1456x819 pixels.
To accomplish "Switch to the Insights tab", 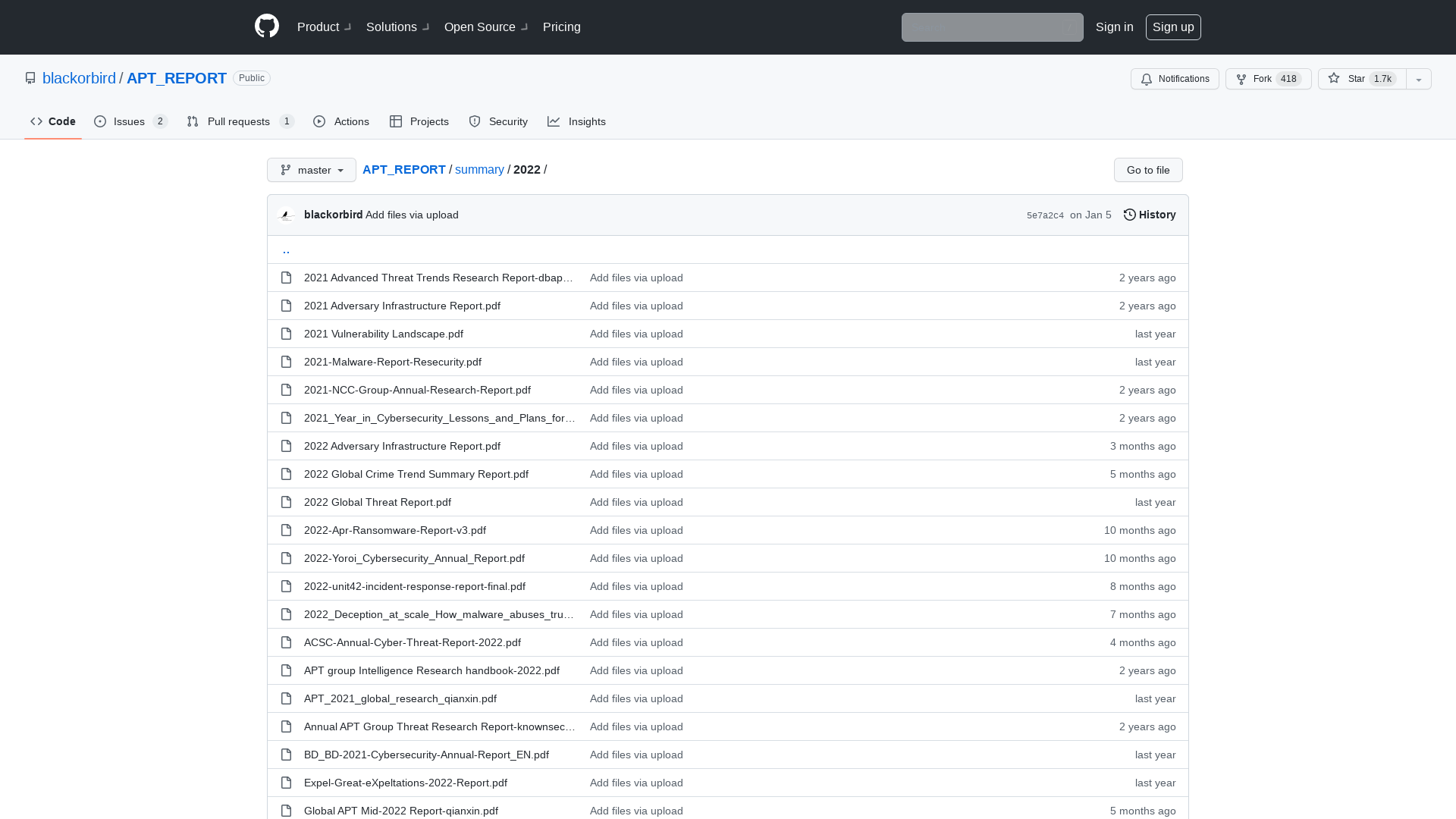I will (577, 121).
